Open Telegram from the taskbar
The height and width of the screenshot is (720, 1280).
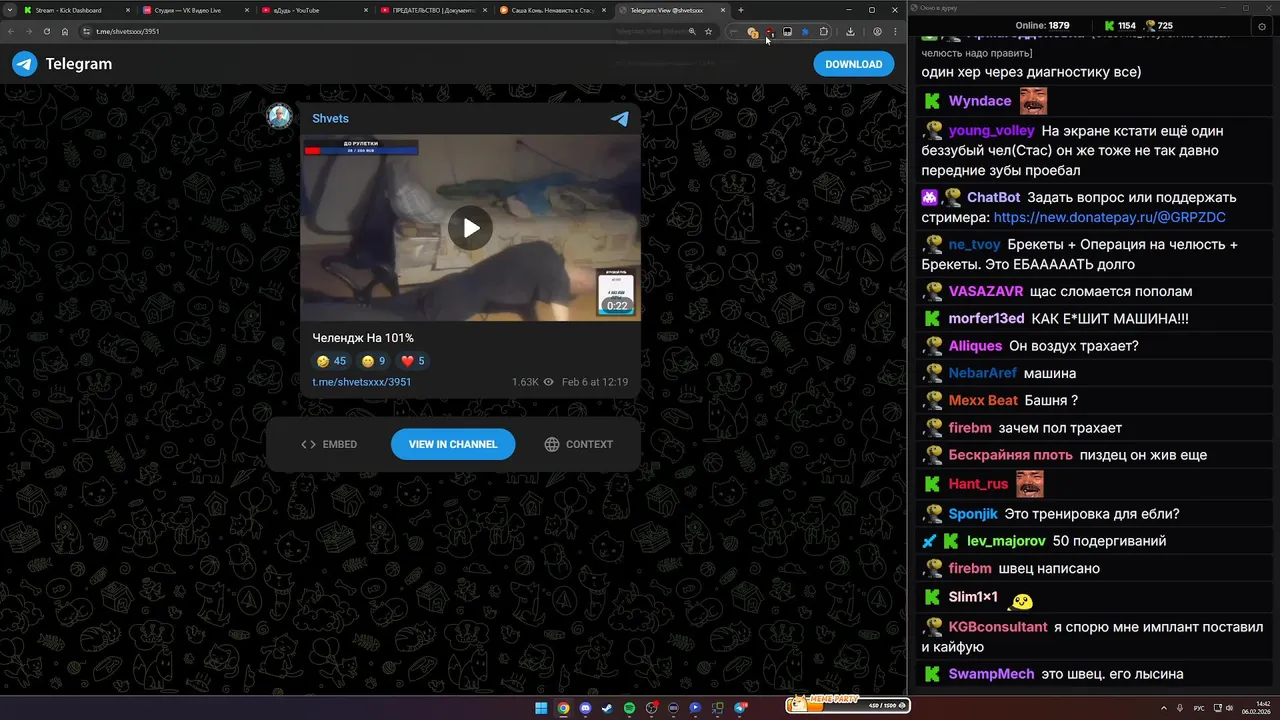[741, 708]
